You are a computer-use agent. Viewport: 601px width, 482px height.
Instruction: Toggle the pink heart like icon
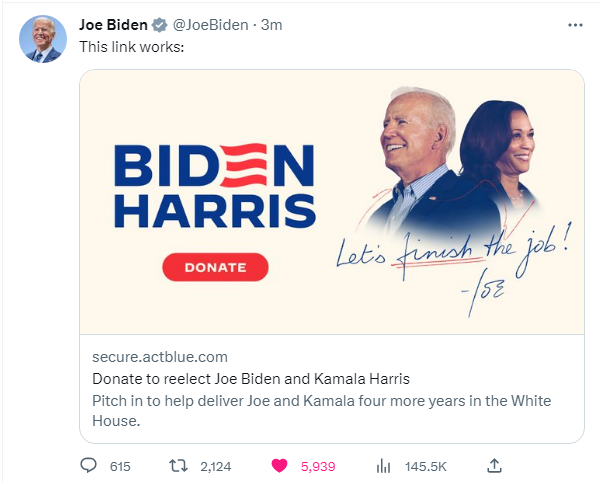pyautogui.click(x=279, y=466)
